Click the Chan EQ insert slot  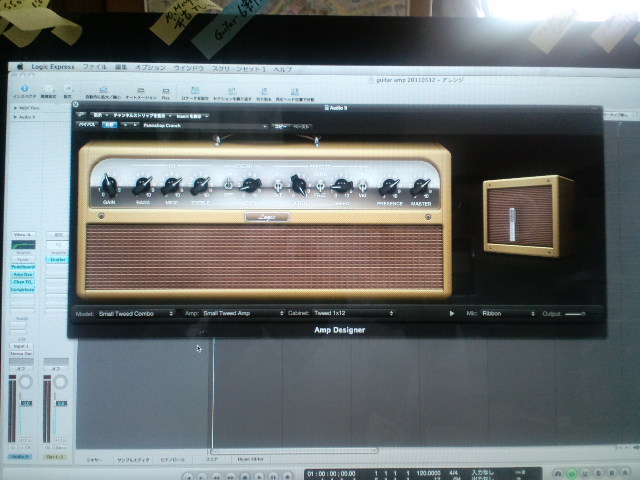[23, 282]
